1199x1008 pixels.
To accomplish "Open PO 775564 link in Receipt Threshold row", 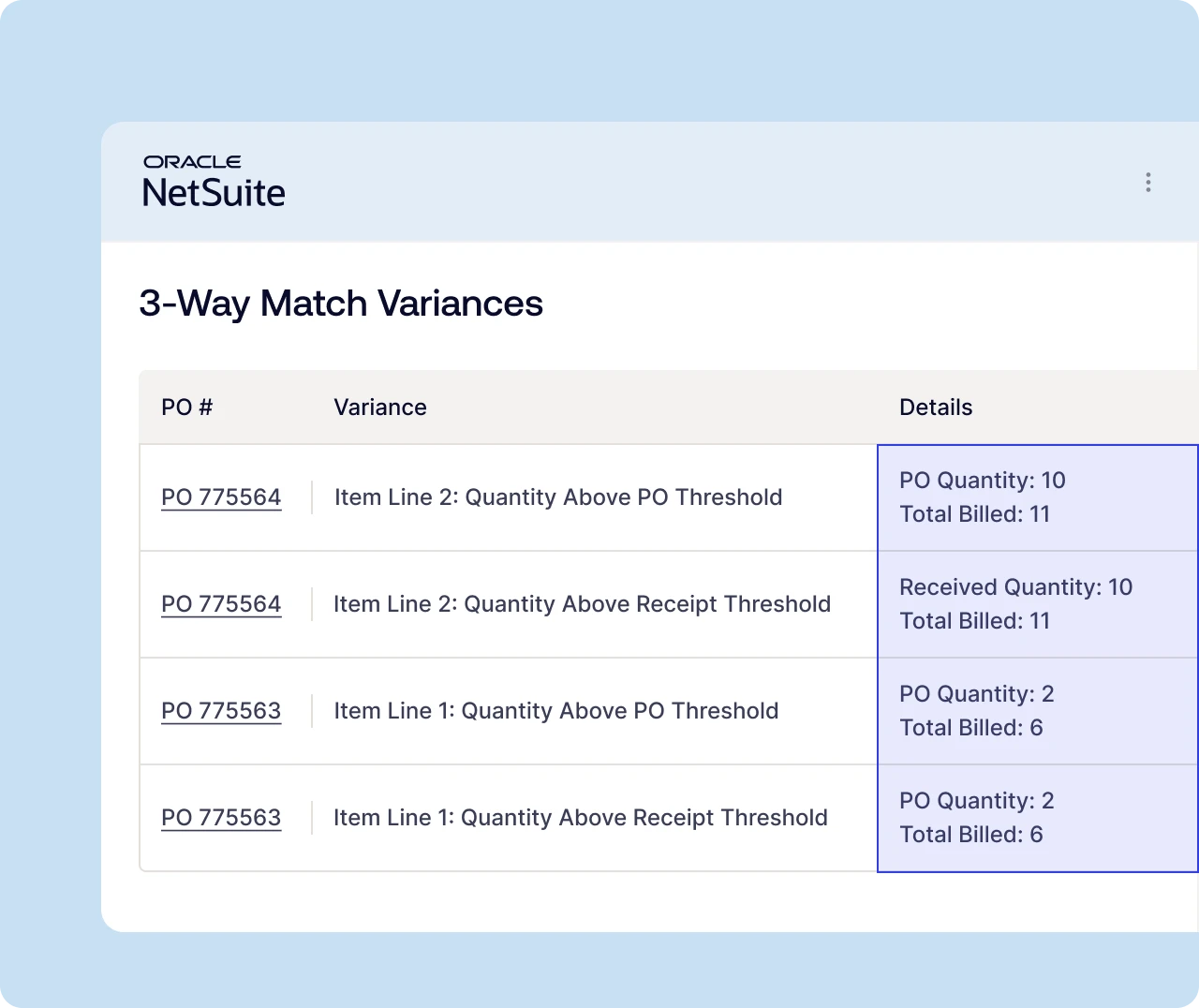I will [221, 604].
